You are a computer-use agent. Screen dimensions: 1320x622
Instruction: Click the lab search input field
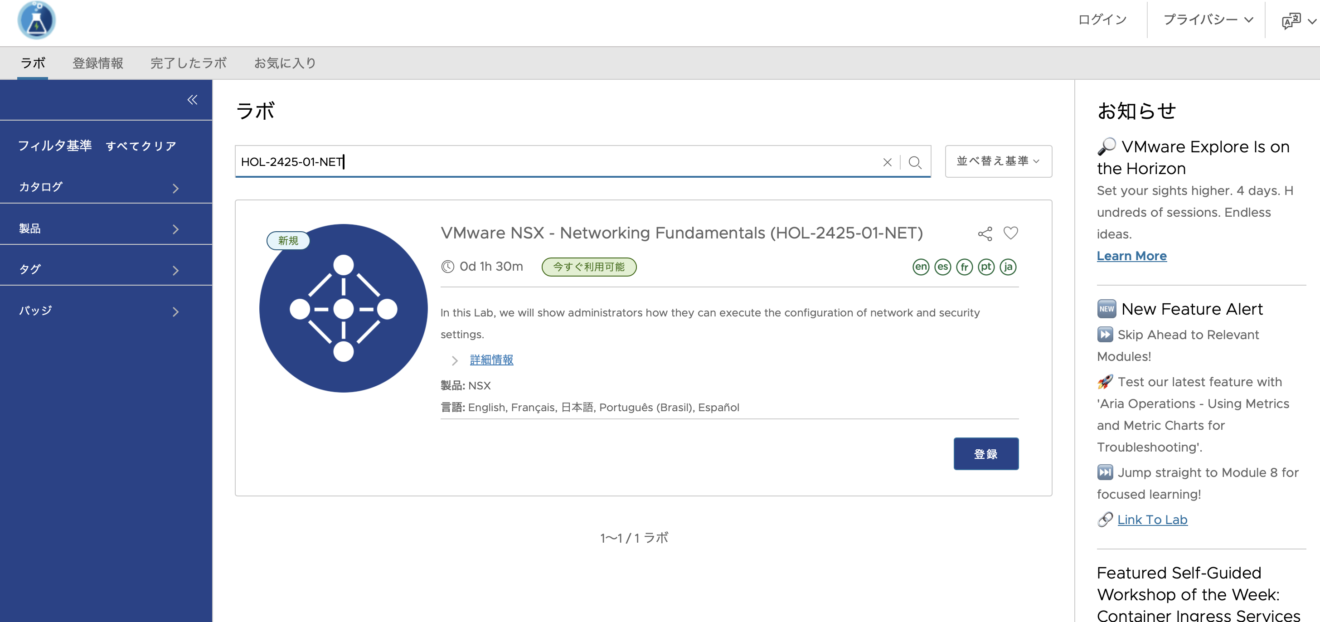pos(555,162)
